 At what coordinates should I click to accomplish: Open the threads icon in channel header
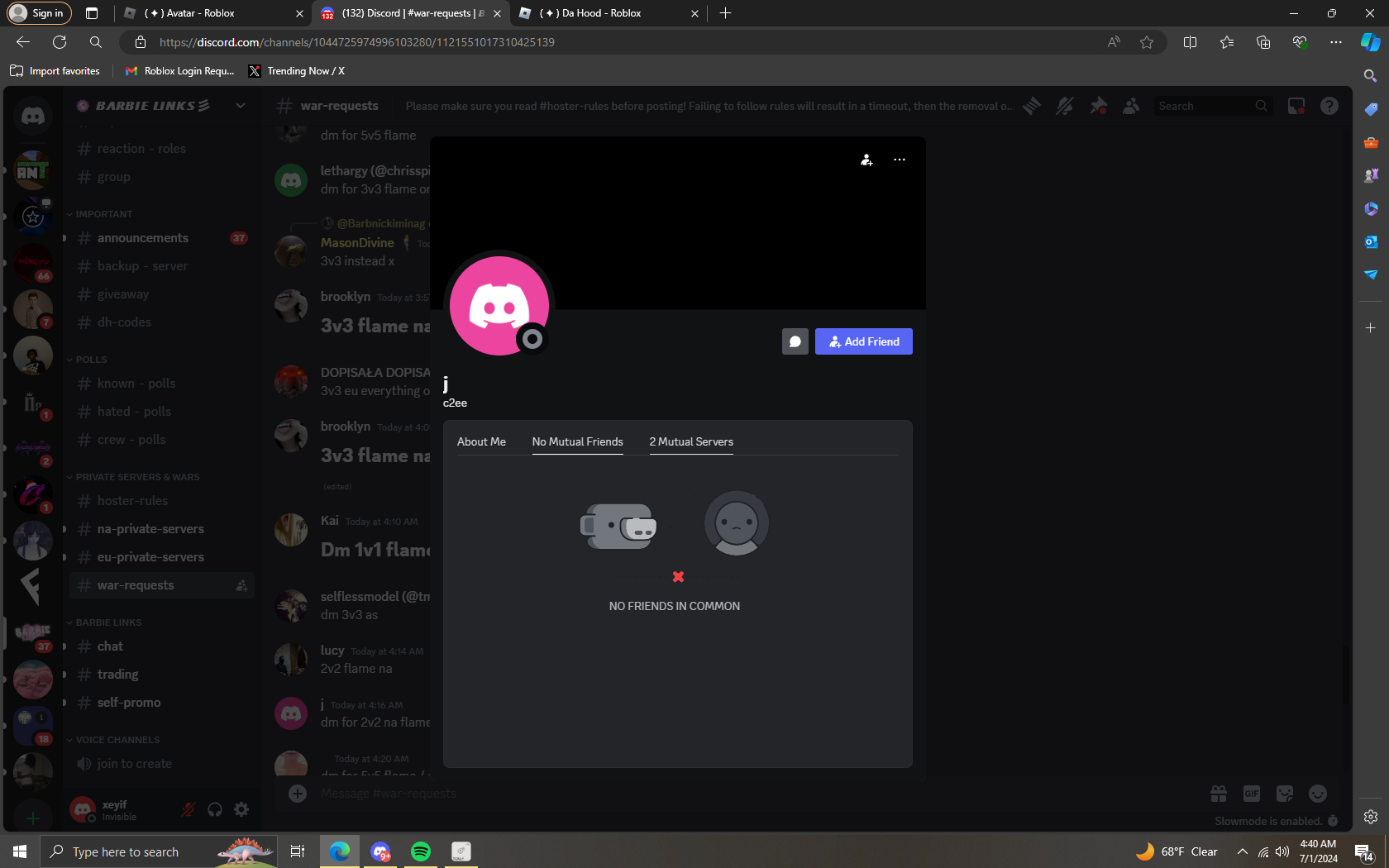[x=1032, y=106]
